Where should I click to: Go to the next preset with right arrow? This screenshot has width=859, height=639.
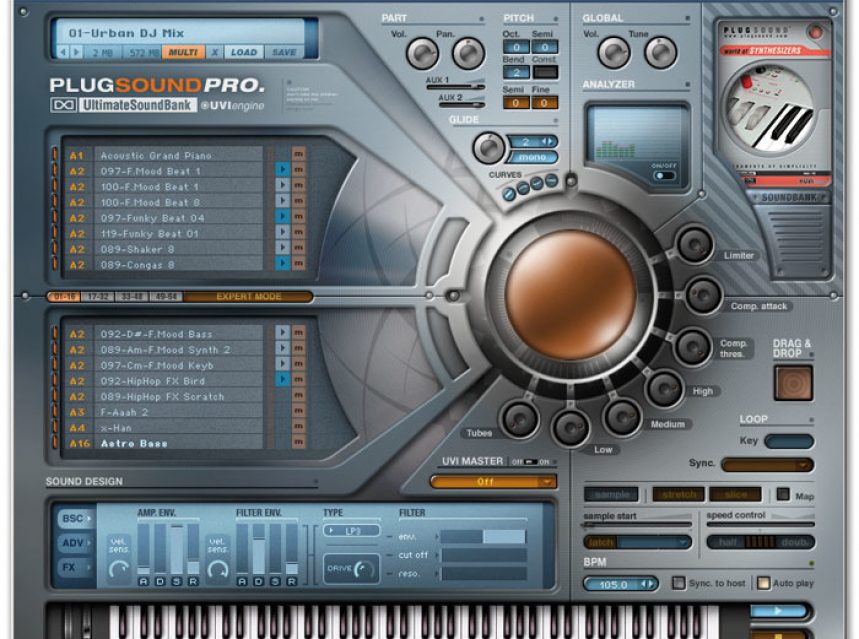click(x=77, y=52)
